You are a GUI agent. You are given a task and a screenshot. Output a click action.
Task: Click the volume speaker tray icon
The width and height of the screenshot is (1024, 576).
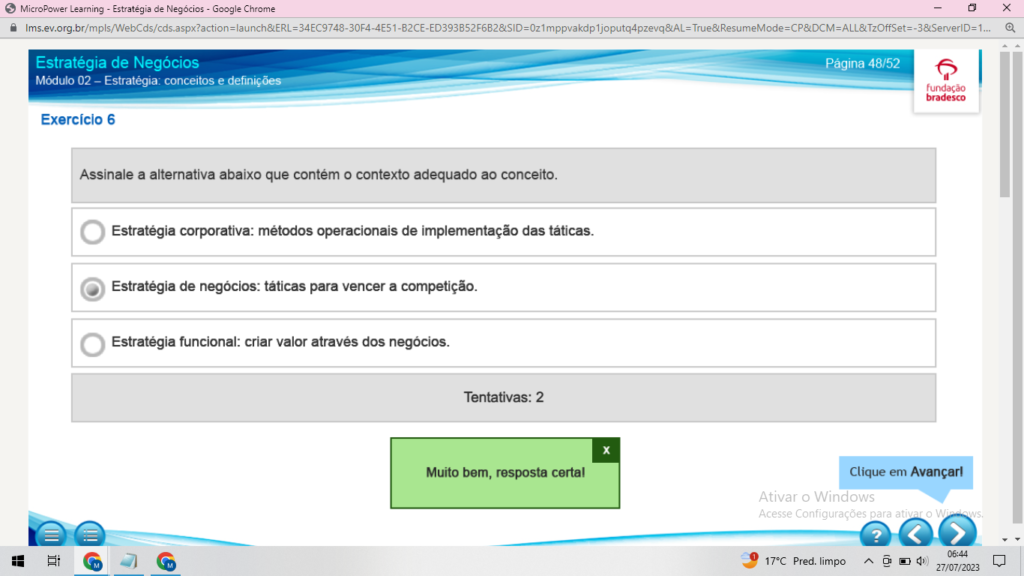921,561
